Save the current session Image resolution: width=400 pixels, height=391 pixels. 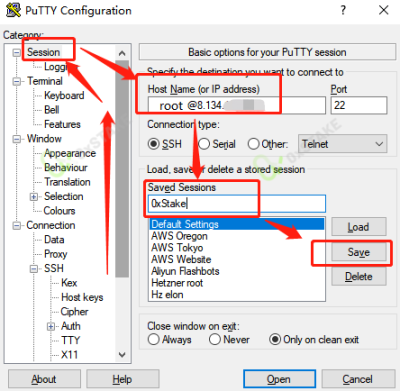(359, 252)
